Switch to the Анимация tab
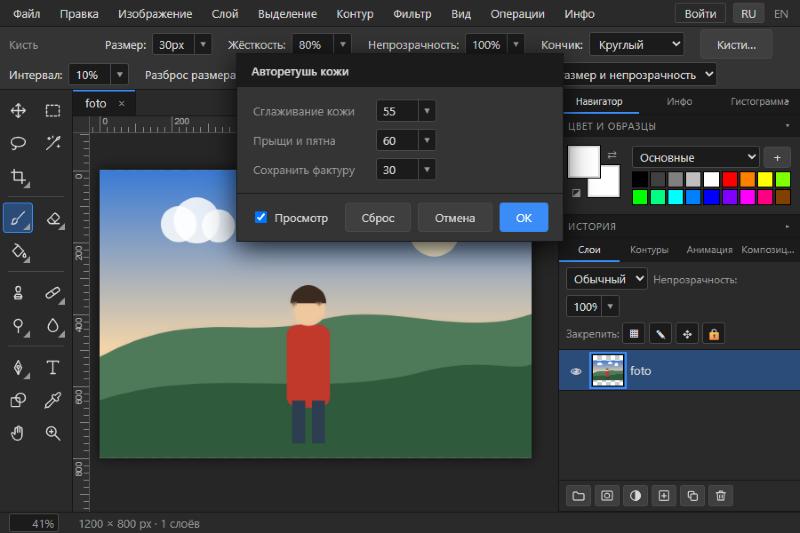The image size is (800, 533). [x=709, y=250]
